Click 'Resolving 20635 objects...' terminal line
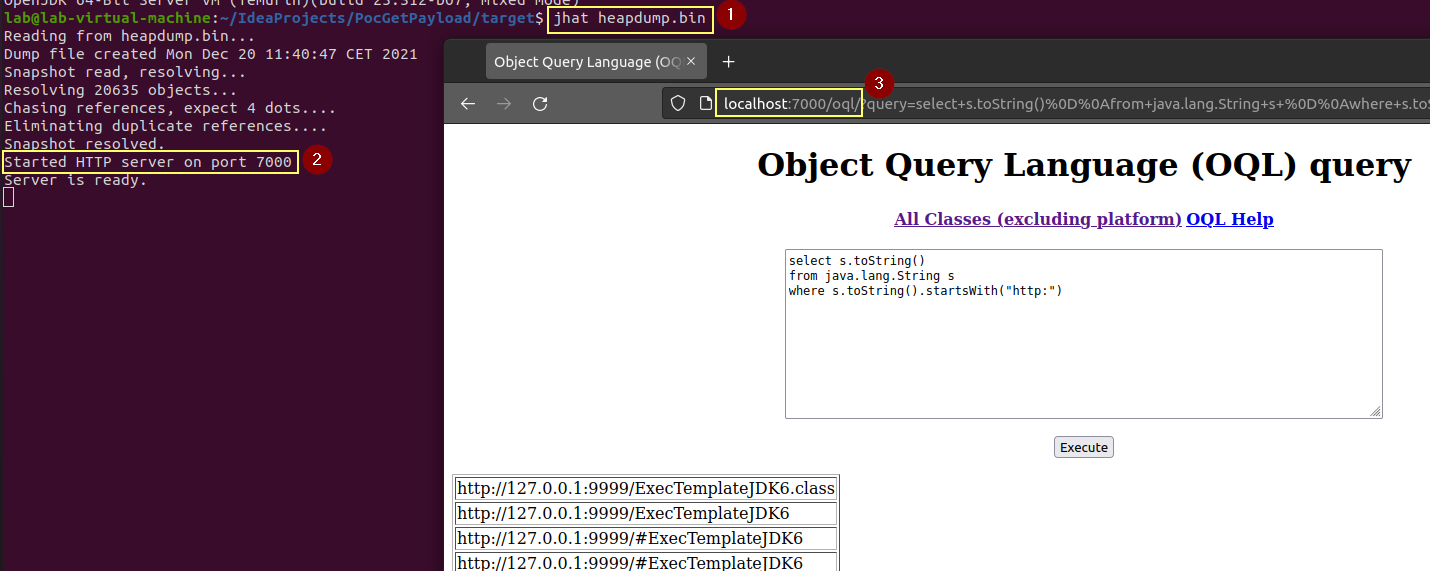The image size is (1430, 571). (121, 90)
